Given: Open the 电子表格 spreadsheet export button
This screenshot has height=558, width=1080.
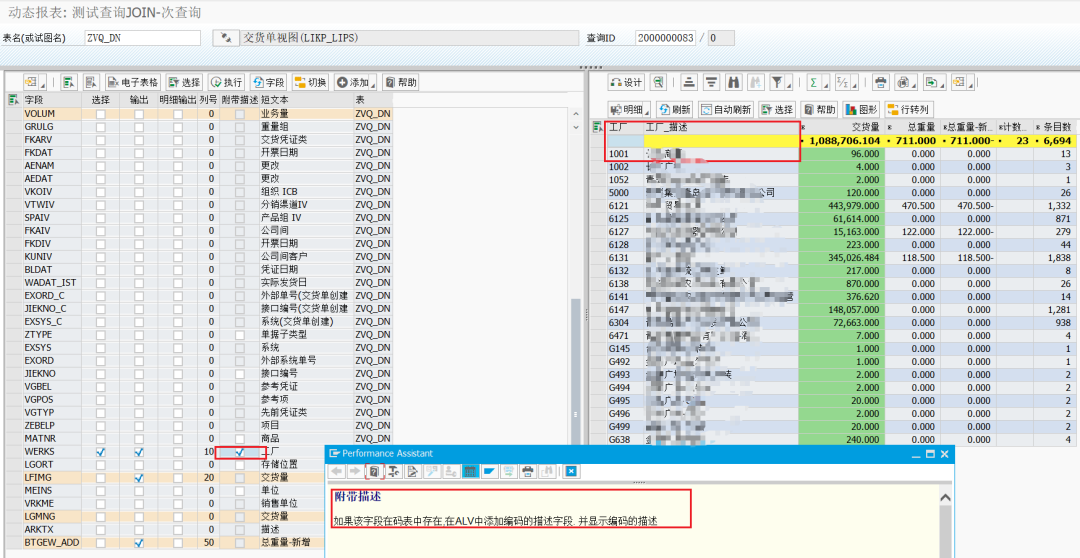Looking at the screenshot, I should pos(134,83).
